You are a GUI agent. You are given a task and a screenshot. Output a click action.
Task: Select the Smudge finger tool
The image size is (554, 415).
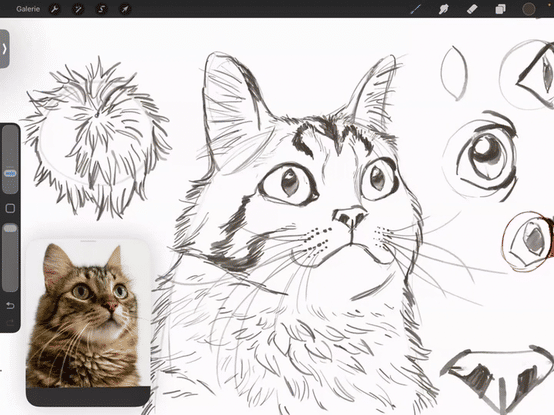coord(444,9)
